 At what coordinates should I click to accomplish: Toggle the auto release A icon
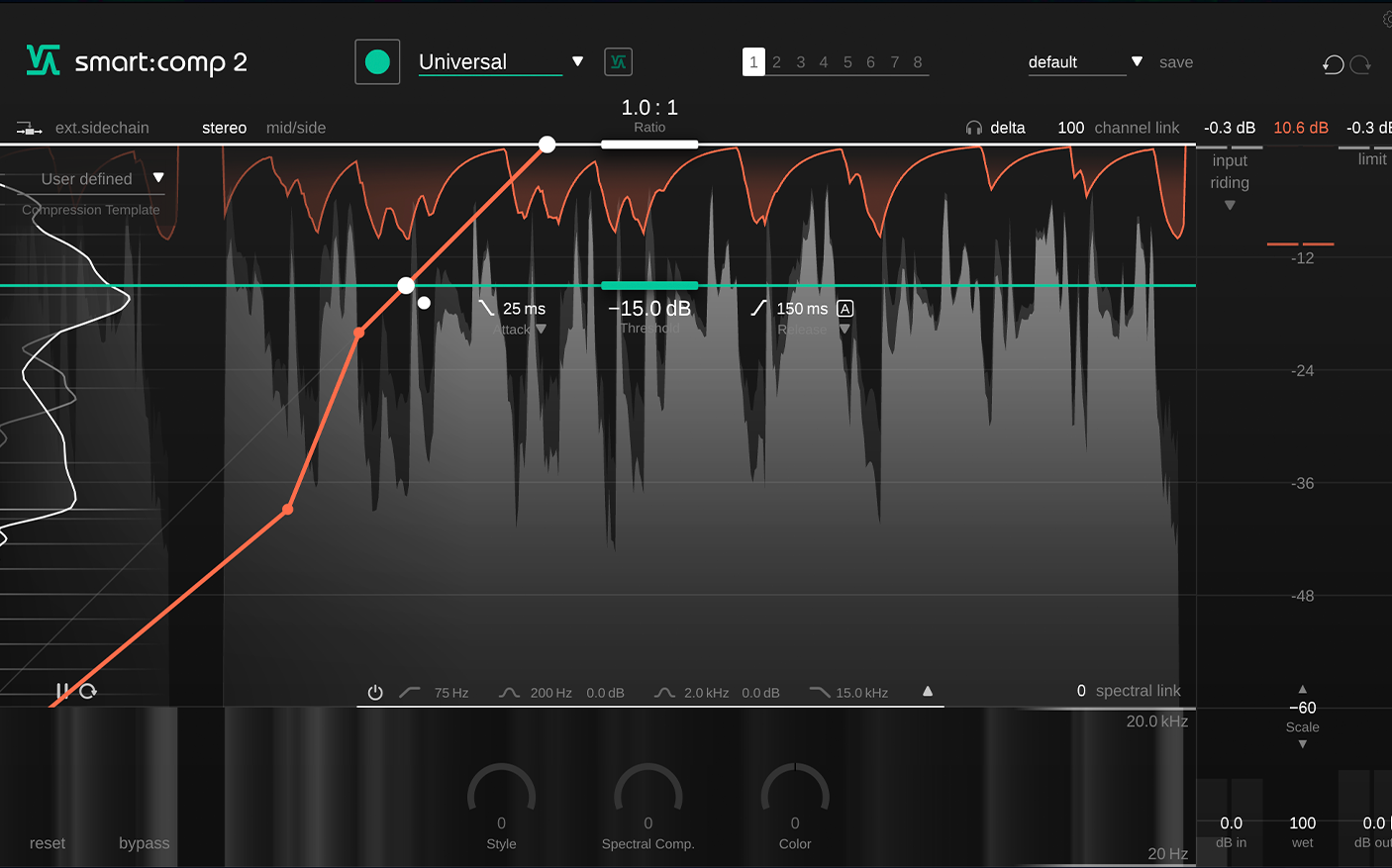[845, 309]
